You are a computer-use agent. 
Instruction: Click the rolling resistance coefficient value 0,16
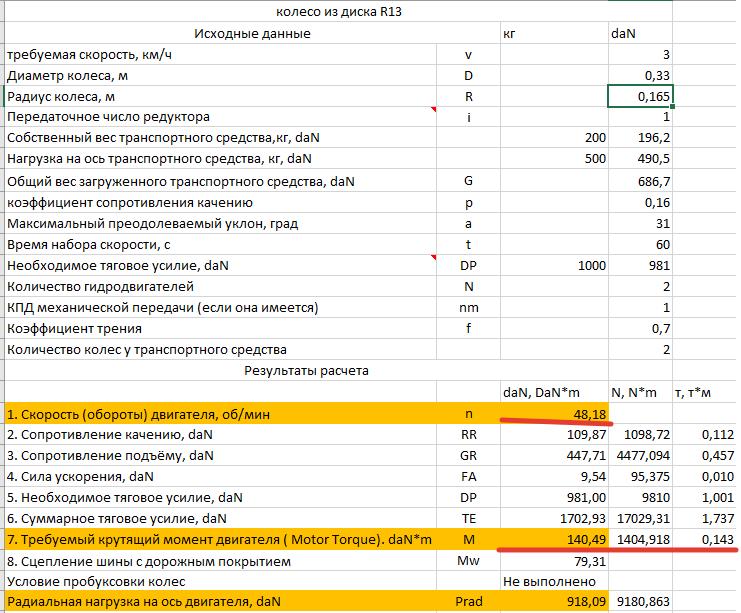640,203
